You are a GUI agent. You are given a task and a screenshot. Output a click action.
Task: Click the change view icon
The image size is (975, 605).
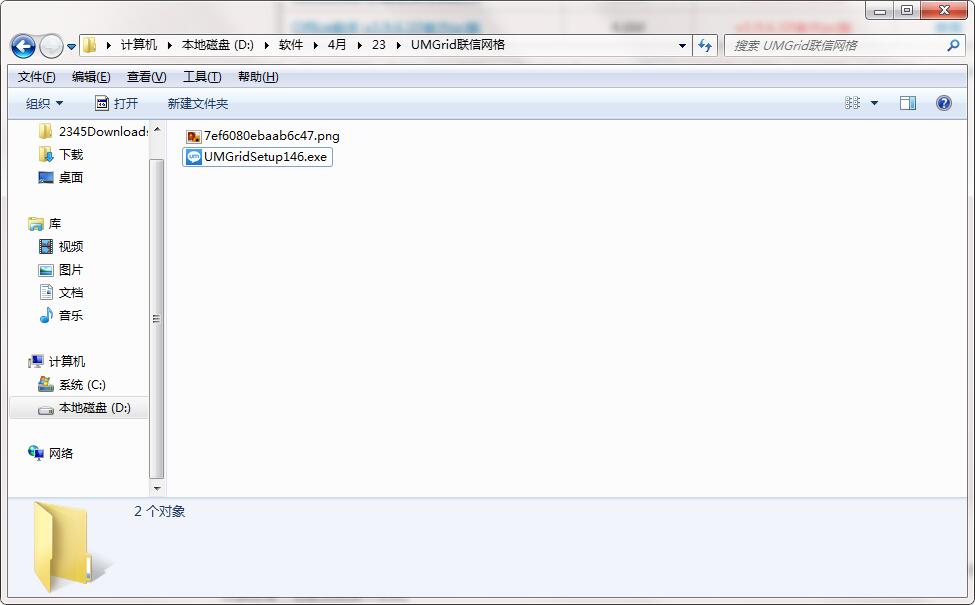[853, 103]
